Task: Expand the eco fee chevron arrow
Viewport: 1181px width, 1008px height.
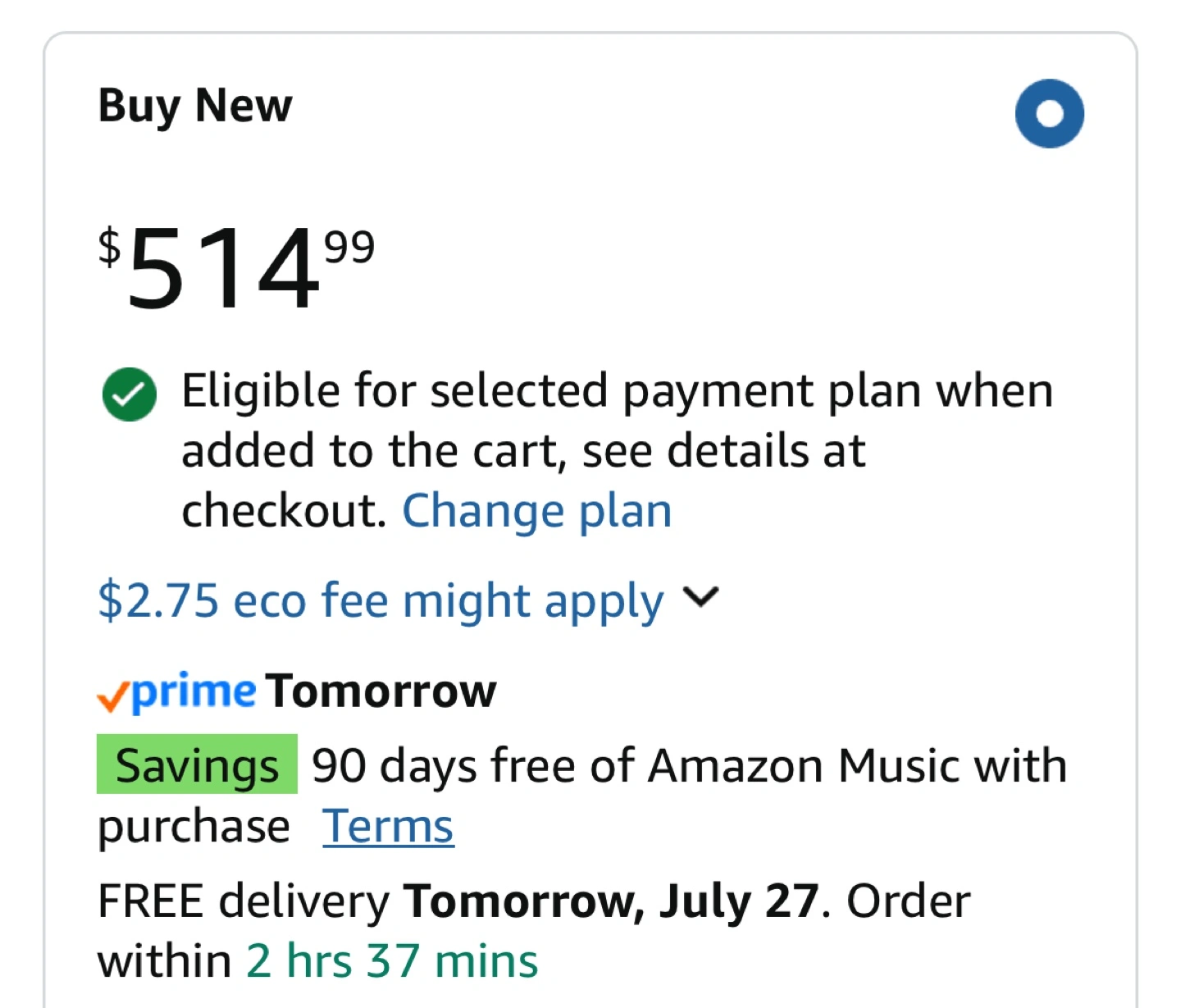Action: 700,597
